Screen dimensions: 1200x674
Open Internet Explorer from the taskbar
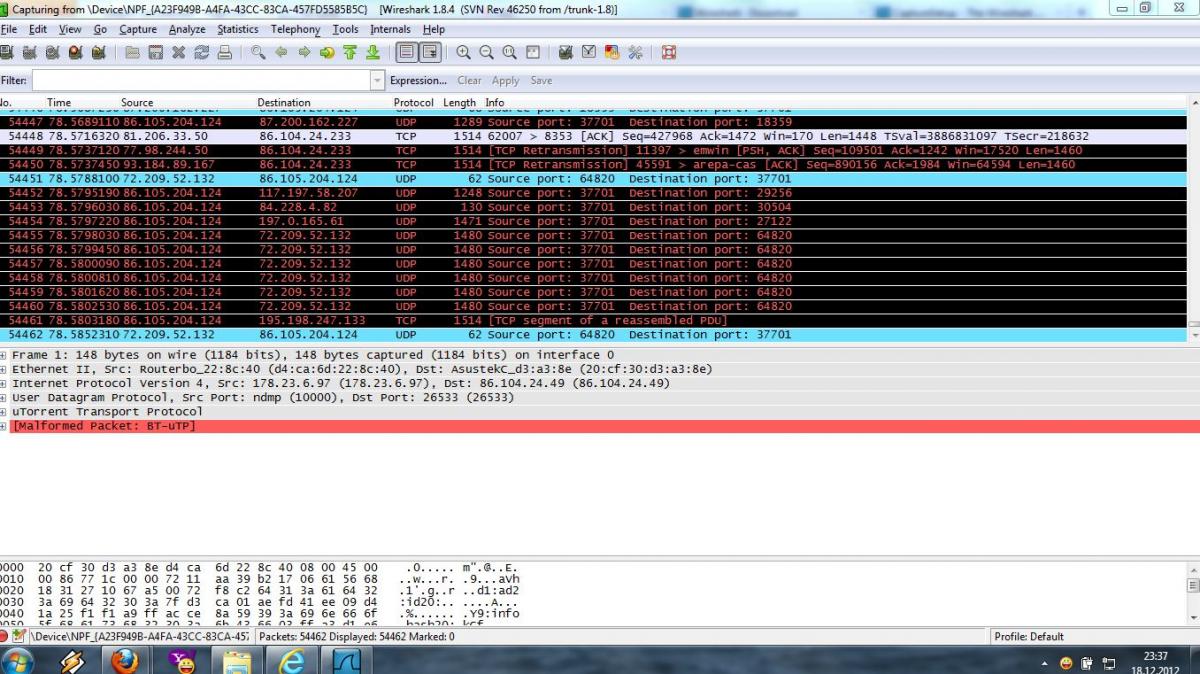click(292, 660)
